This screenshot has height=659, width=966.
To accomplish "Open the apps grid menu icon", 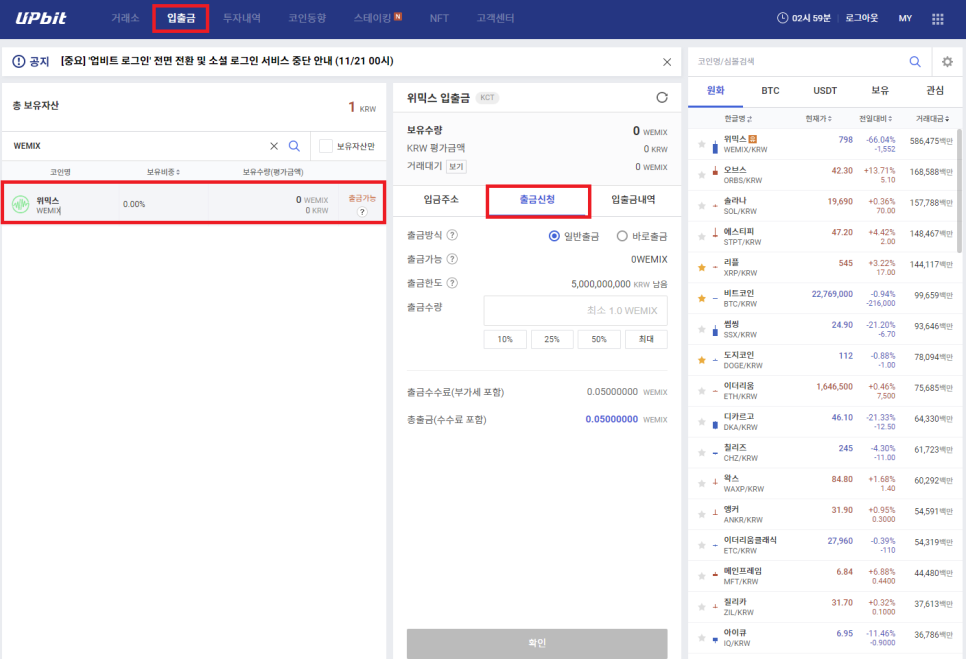I will pos(938,18).
